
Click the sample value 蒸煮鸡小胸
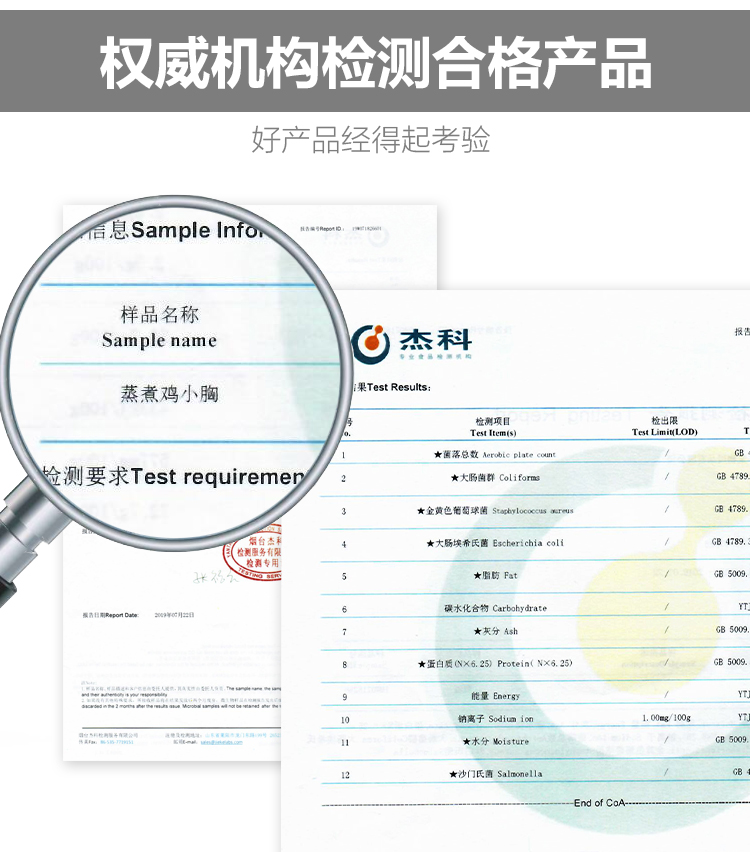170,393
